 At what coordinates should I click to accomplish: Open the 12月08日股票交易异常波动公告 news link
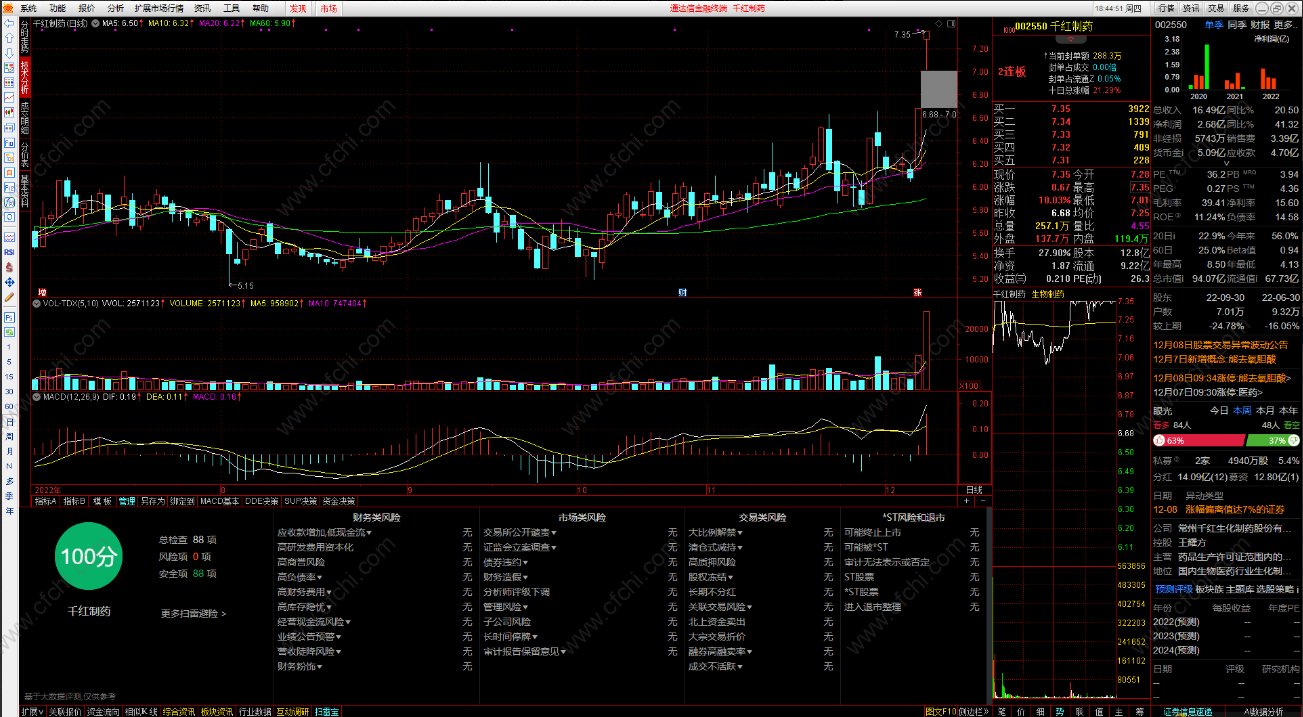[x=1221, y=344]
